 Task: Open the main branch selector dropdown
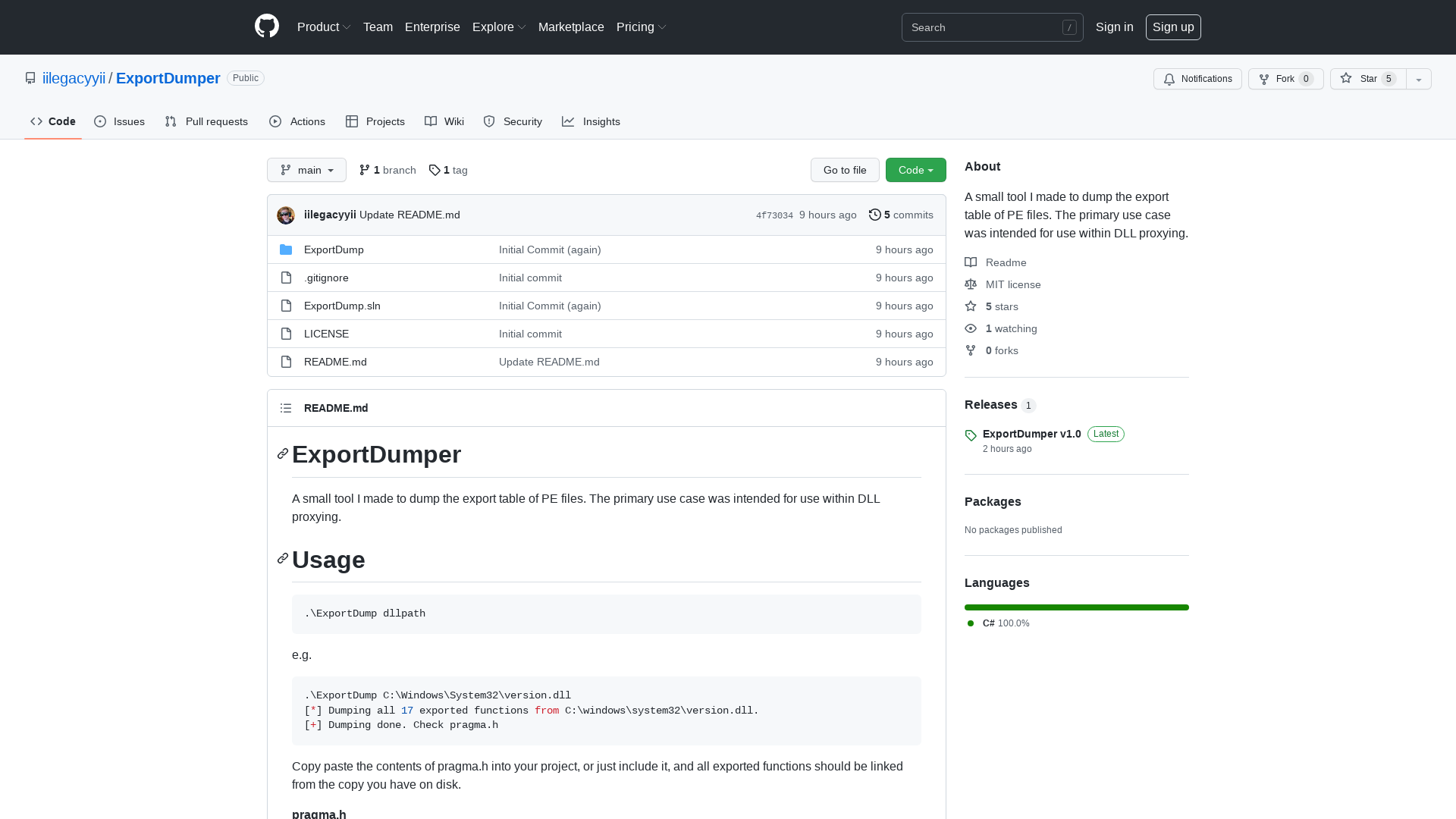[306, 170]
